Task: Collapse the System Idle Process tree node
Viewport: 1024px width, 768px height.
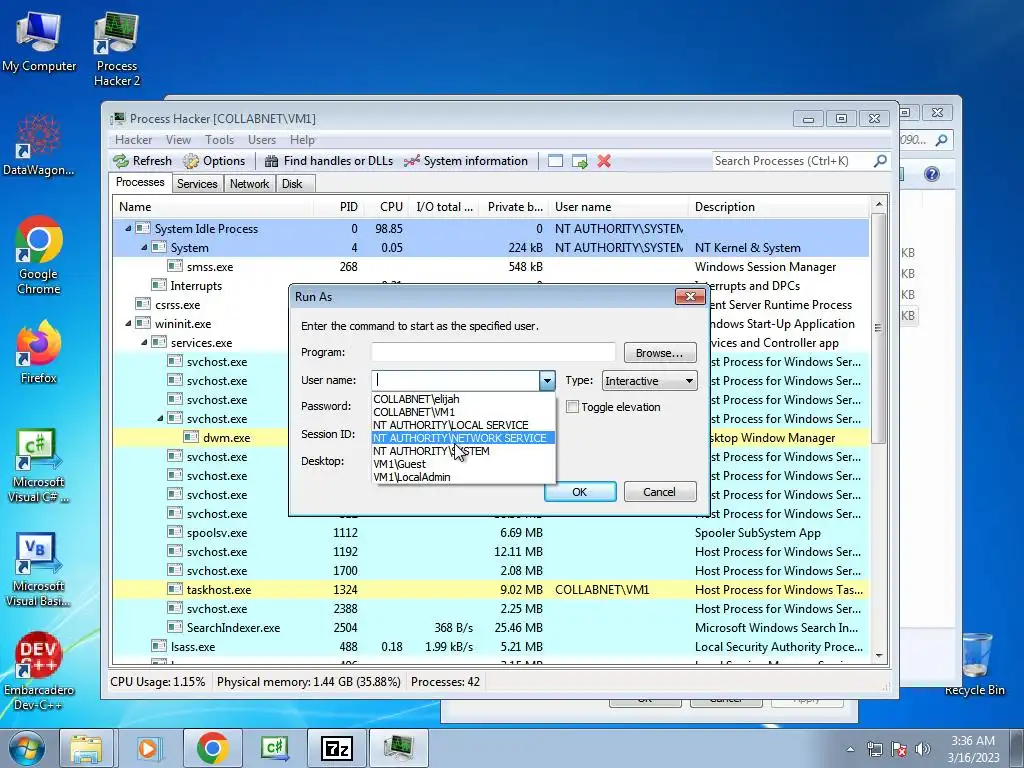Action: [x=128, y=229]
